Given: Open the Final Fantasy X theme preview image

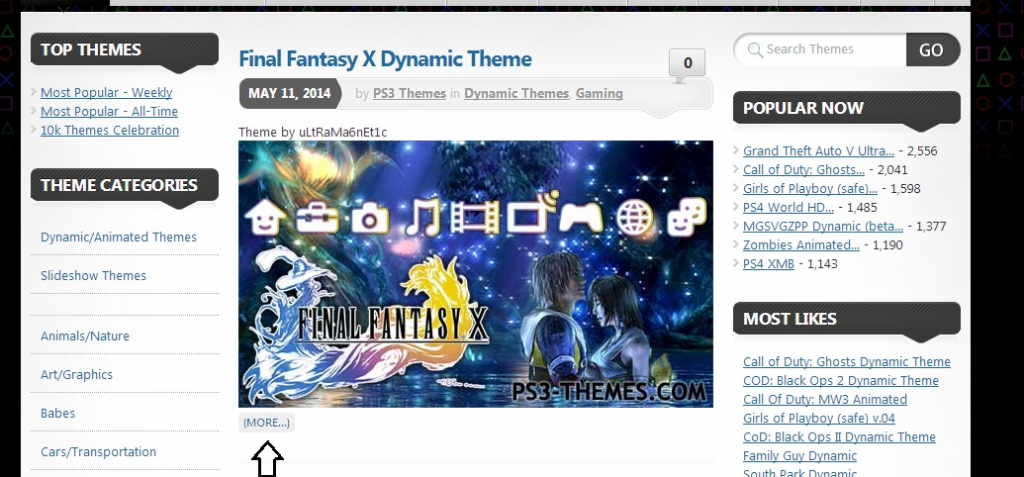Looking at the screenshot, I should (475, 274).
